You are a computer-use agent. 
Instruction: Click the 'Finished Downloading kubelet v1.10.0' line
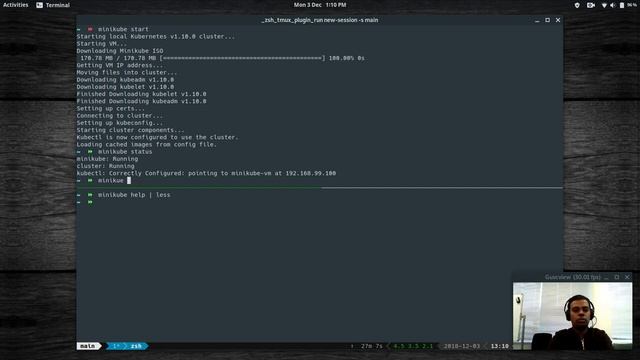[x=141, y=94]
